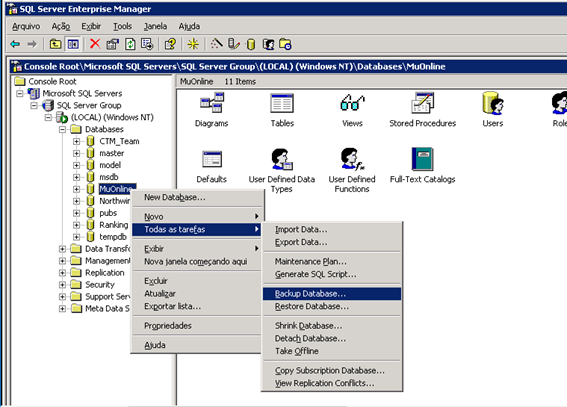Click the Register server toolbar icon
Image resolution: width=567 pixels, height=407 pixels.
[x=233, y=44]
